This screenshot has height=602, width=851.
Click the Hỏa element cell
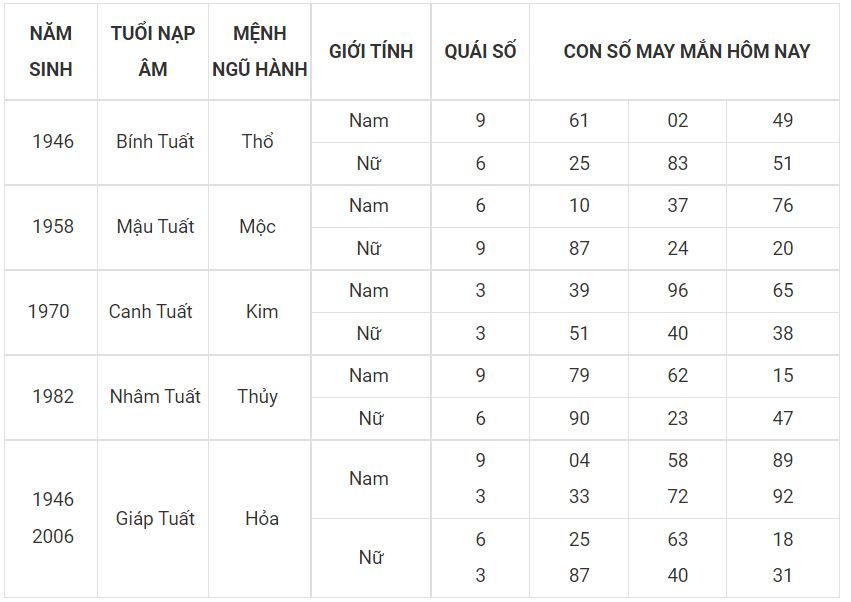point(262,518)
